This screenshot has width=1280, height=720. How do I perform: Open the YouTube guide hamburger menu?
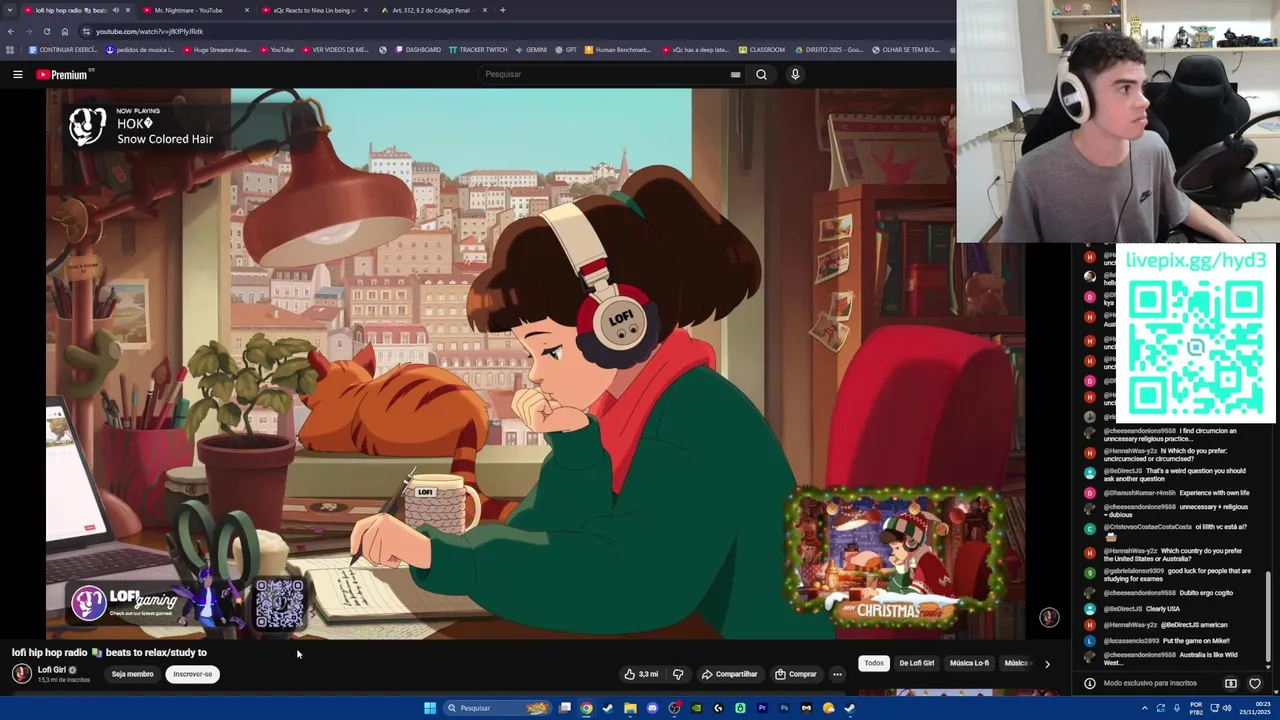(18, 74)
